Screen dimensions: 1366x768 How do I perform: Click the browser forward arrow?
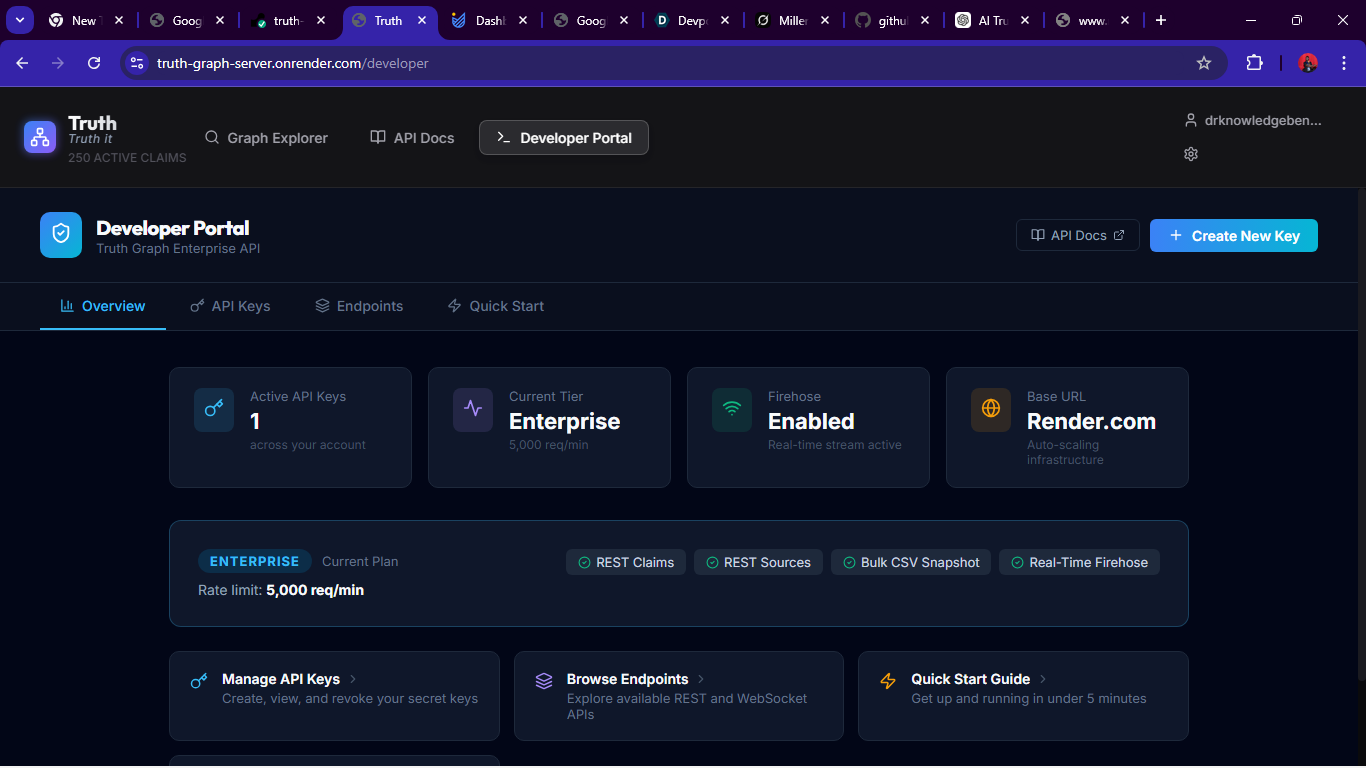[58, 63]
